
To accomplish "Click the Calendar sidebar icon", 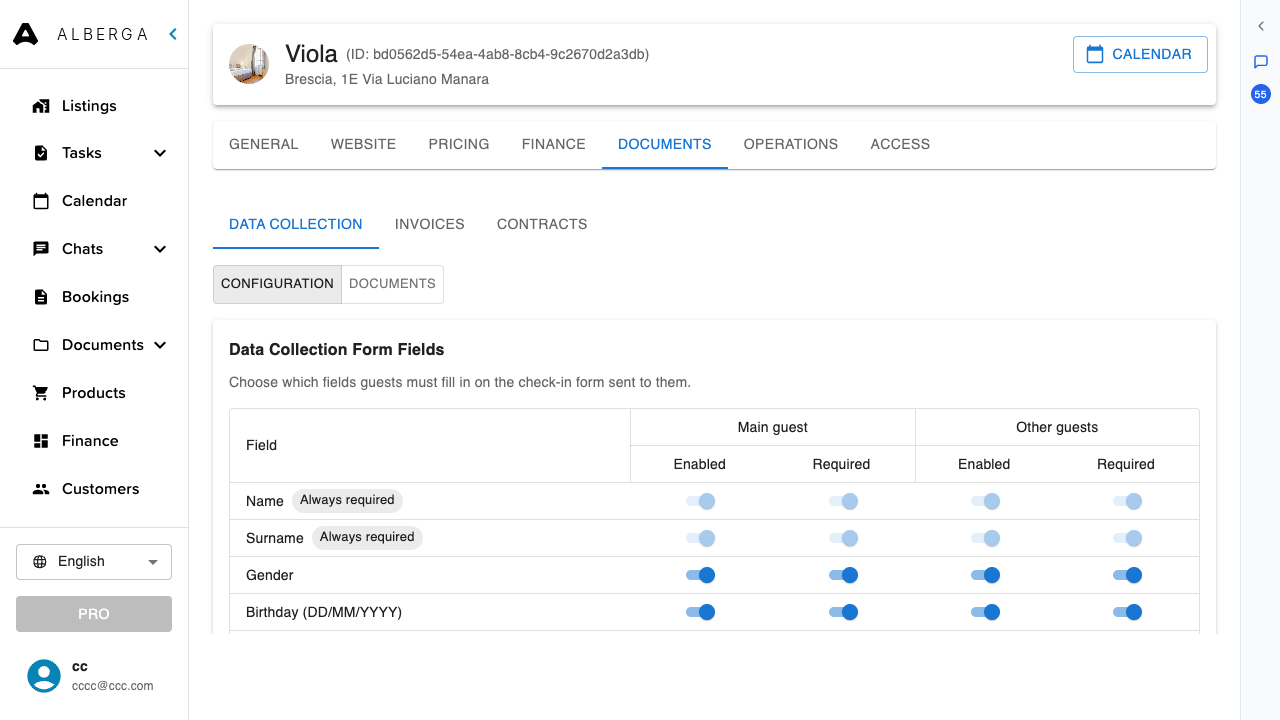I will (41, 201).
